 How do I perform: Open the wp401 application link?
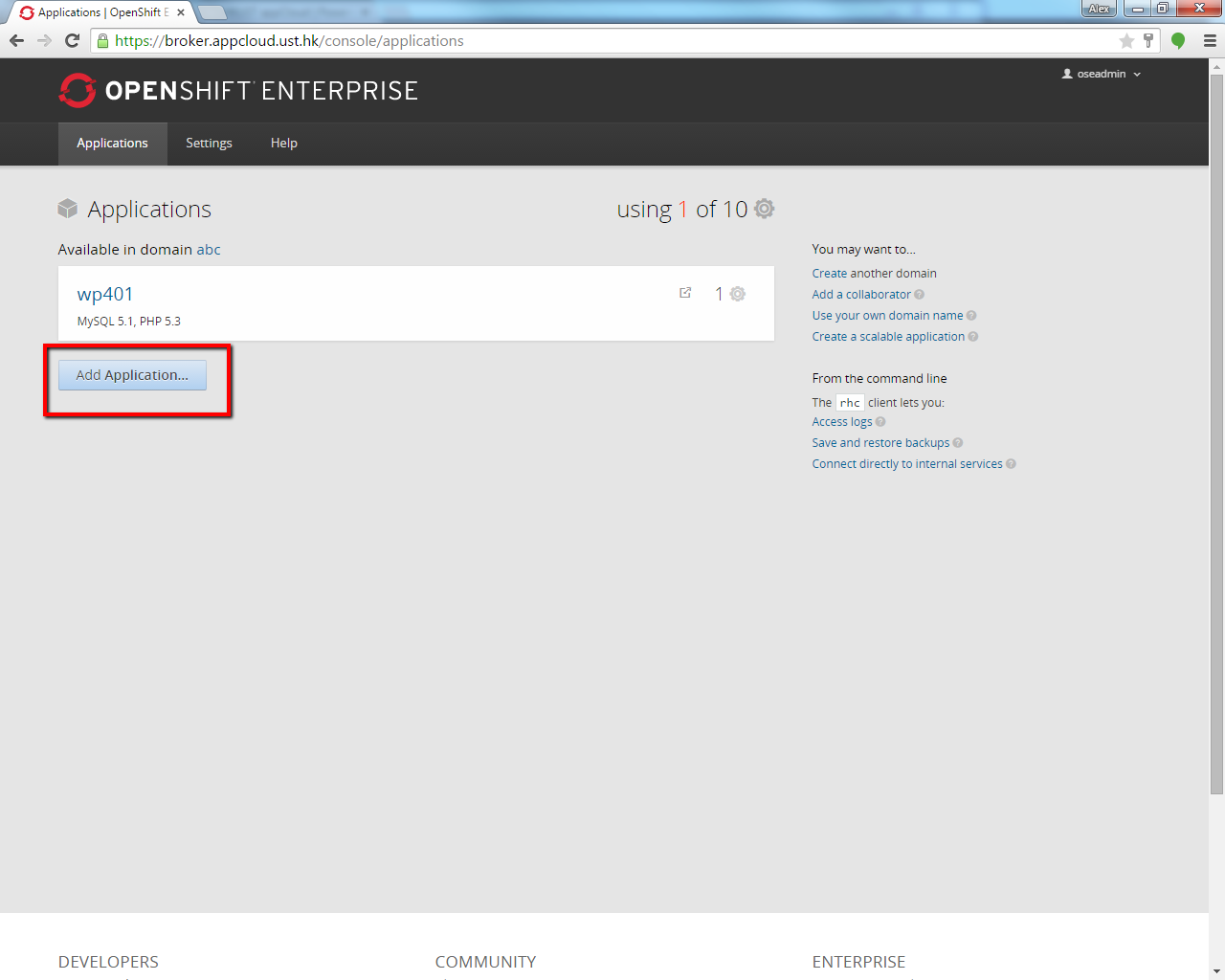pos(105,294)
